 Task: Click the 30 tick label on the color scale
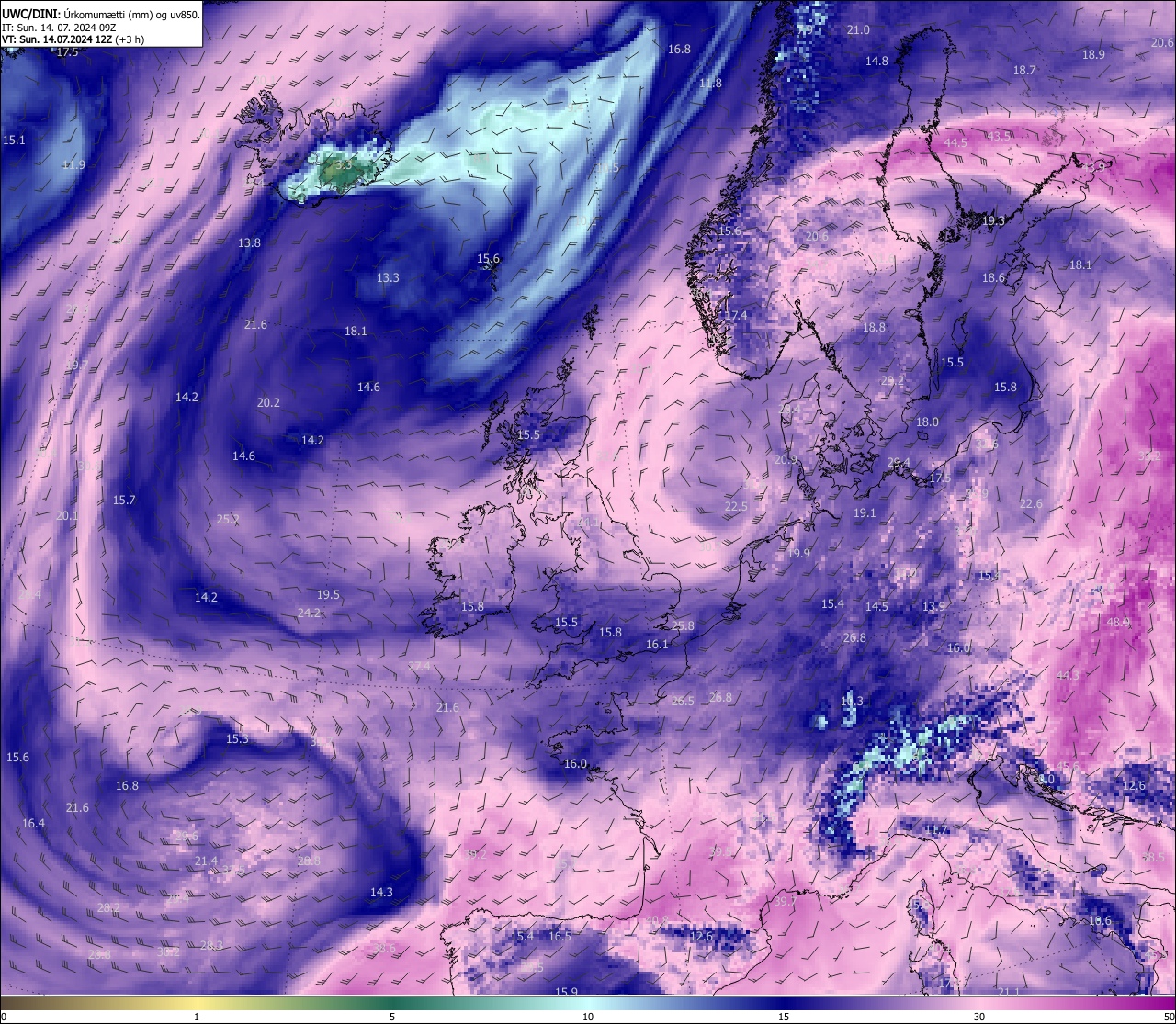tap(979, 1017)
